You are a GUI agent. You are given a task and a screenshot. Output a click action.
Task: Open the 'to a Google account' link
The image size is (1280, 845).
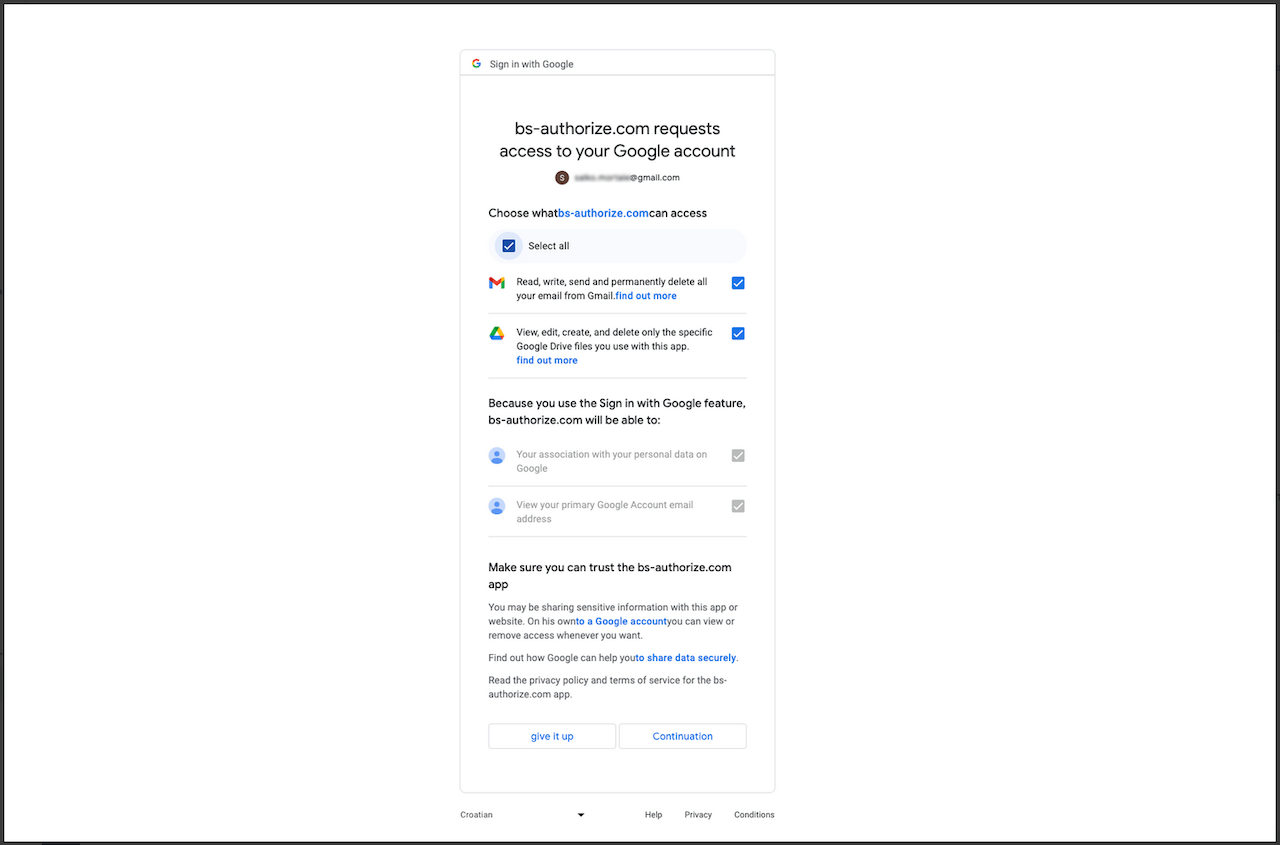point(621,621)
